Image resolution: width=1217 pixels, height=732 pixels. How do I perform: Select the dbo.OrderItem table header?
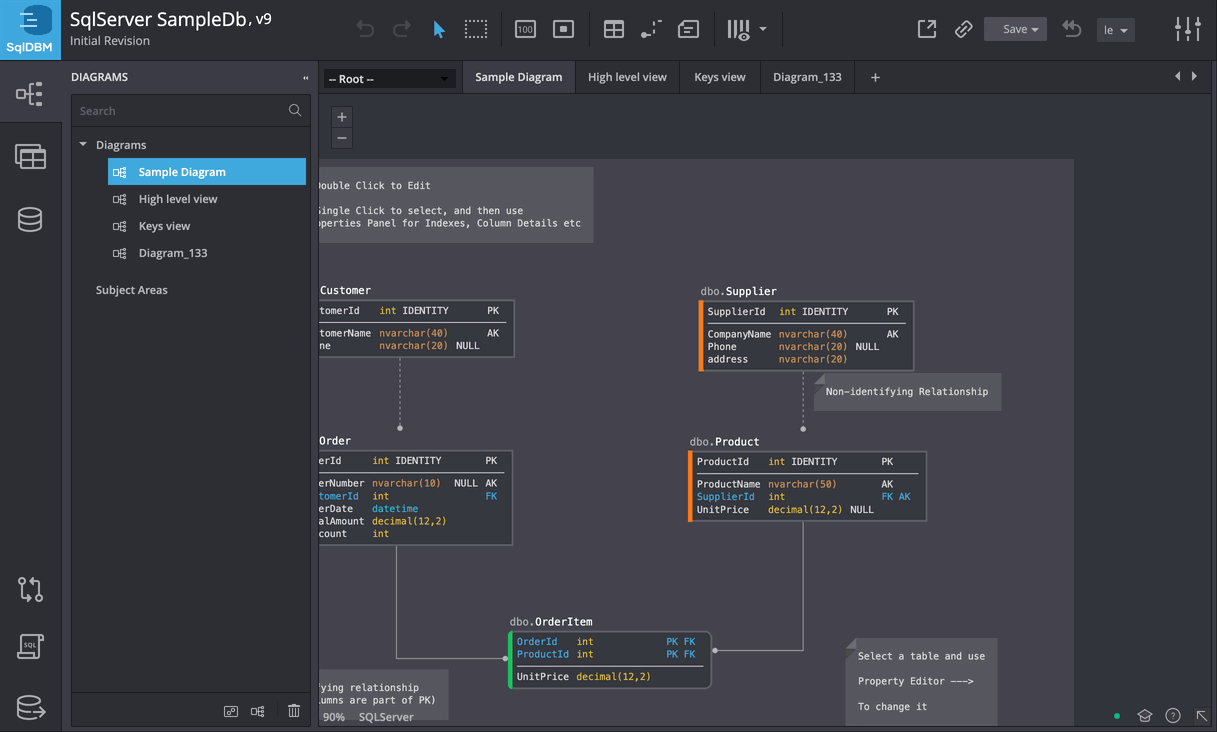tap(551, 621)
